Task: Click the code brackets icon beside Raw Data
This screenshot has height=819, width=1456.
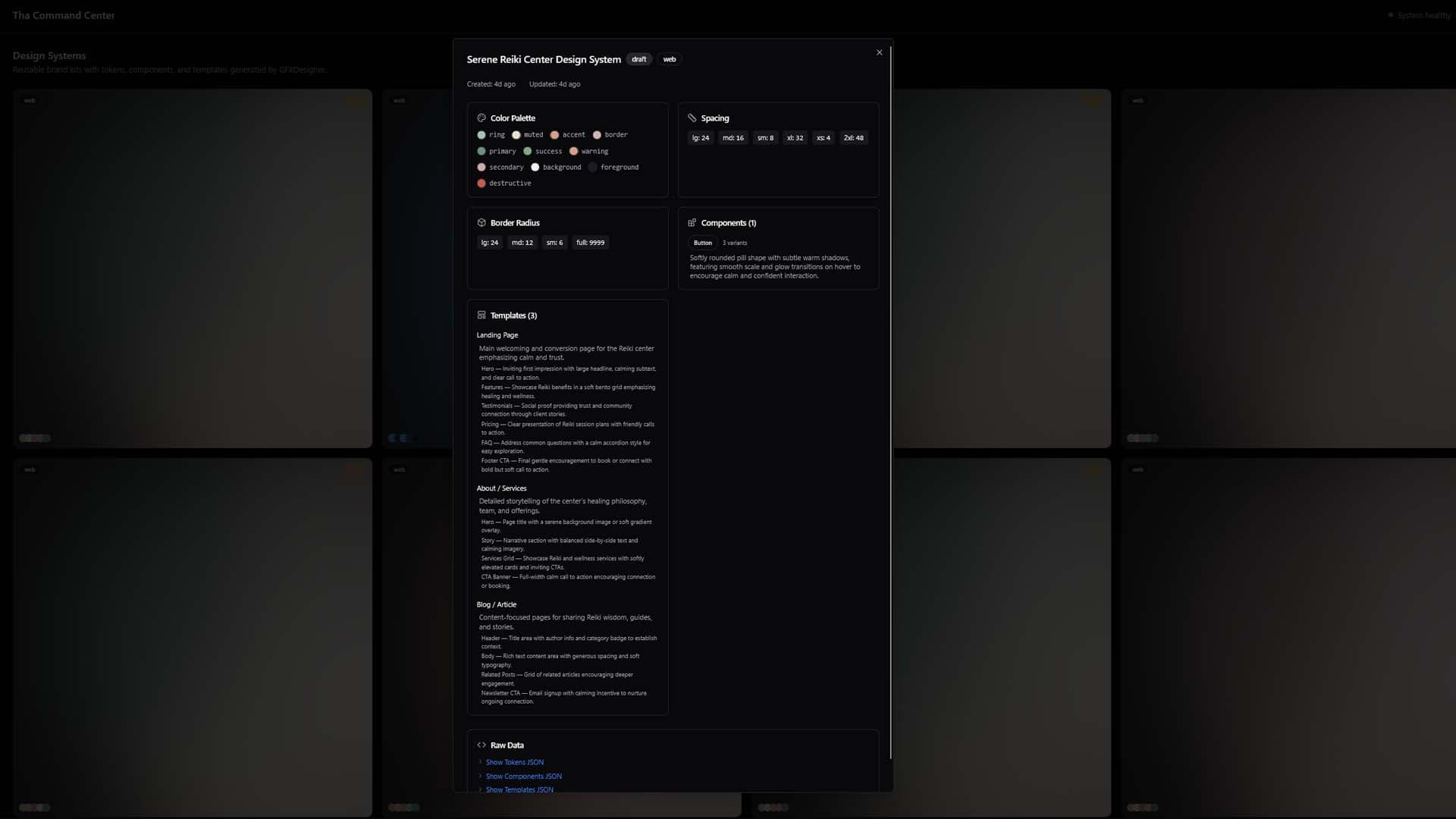Action: pyautogui.click(x=481, y=745)
